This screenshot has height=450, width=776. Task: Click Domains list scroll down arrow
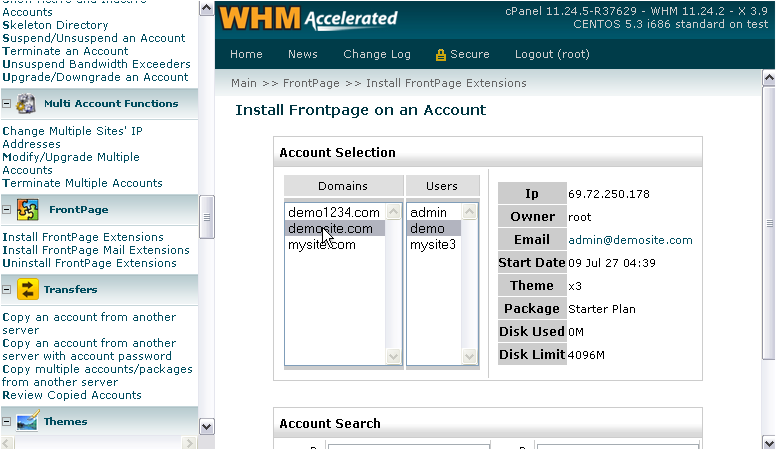click(x=393, y=356)
